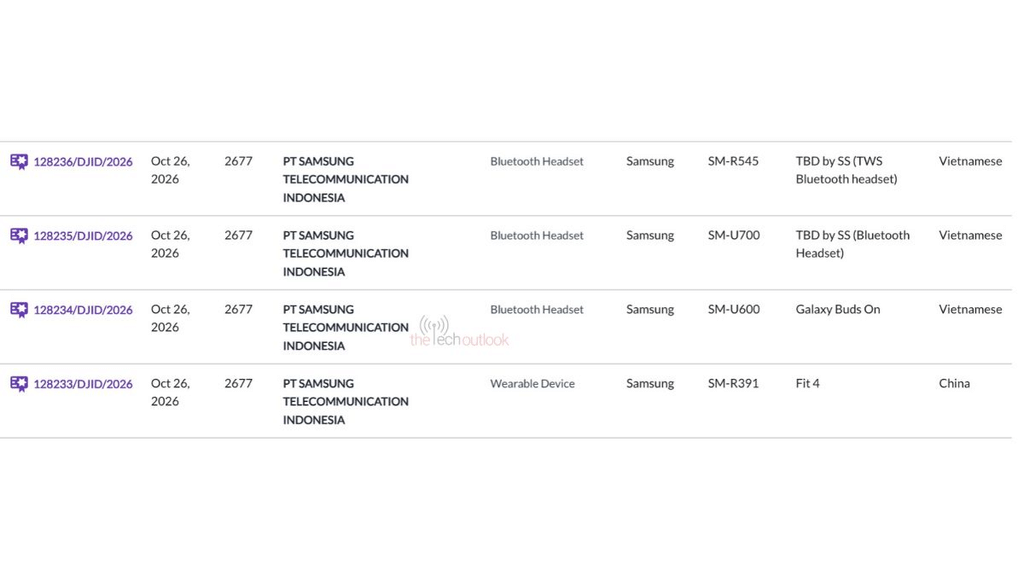Click the Galaxy Buds On product name
The height and width of the screenshot is (576, 1024).
pyautogui.click(x=838, y=310)
